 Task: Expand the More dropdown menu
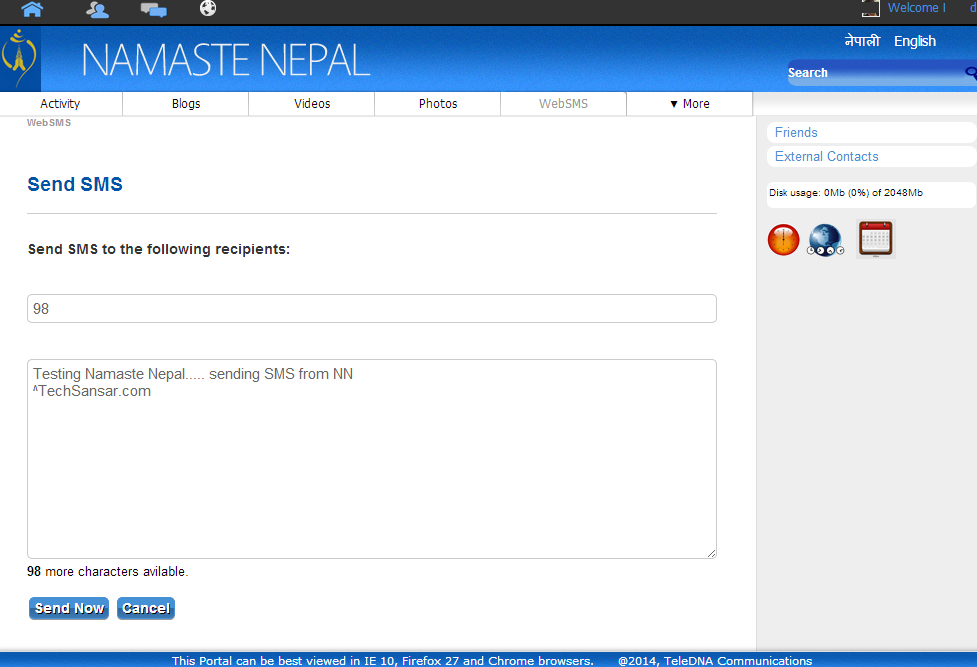[x=690, y=103]
